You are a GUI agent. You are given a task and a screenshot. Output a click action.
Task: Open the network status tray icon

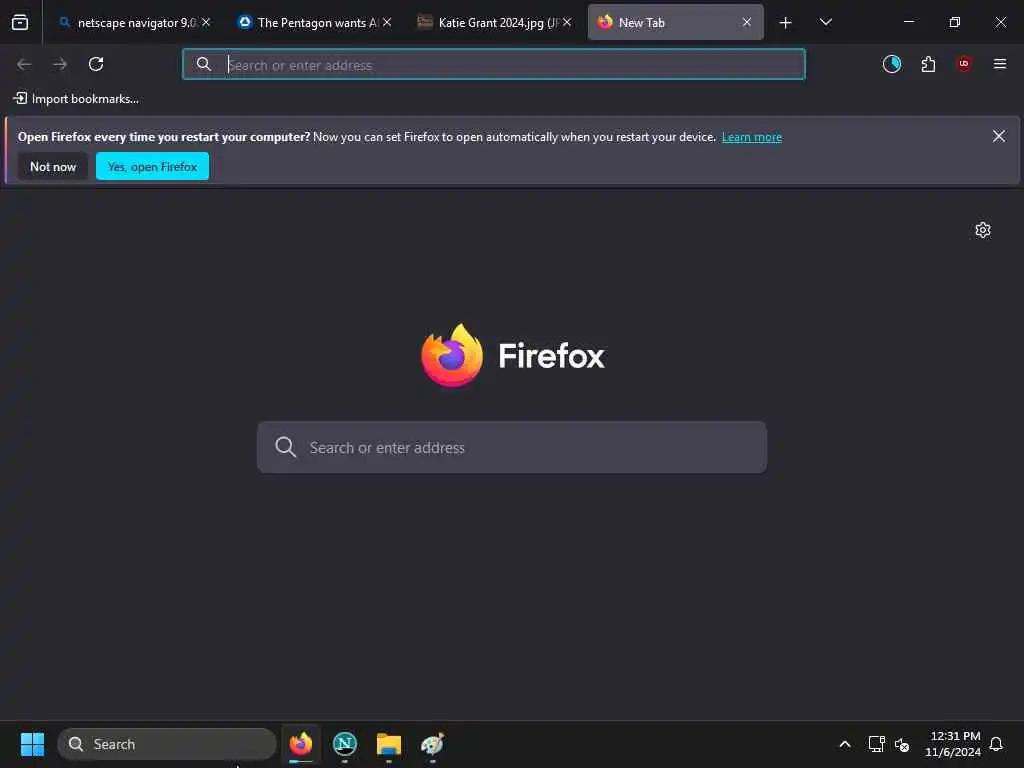876,744
